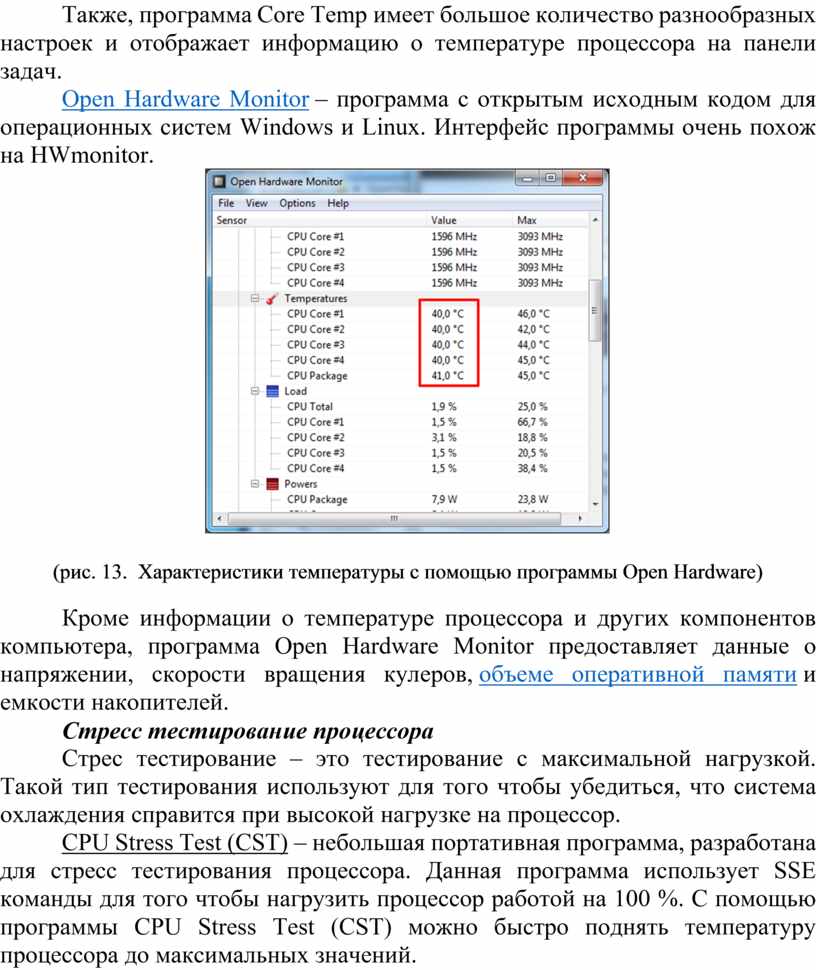Image resolution: width=816 pixels, height=970 pixels.
Task: Click the 42,0 °C max value
Action: [533, 329]
